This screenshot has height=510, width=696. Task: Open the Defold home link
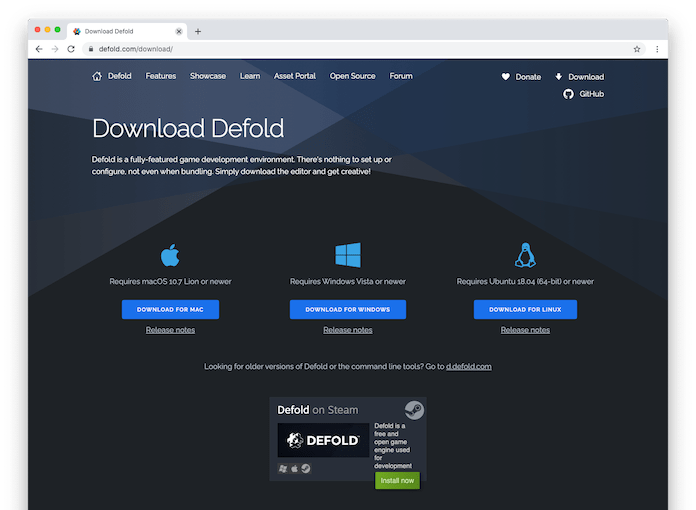119,76
